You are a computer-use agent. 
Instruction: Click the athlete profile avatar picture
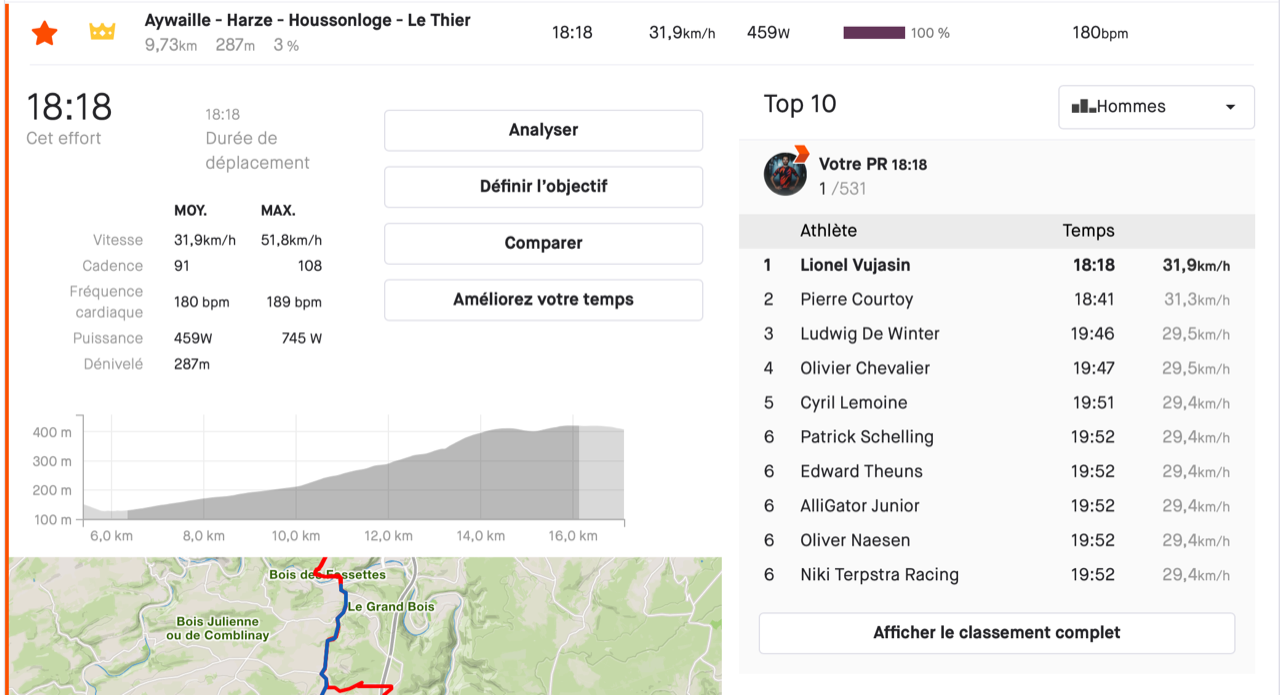[785, 174]
